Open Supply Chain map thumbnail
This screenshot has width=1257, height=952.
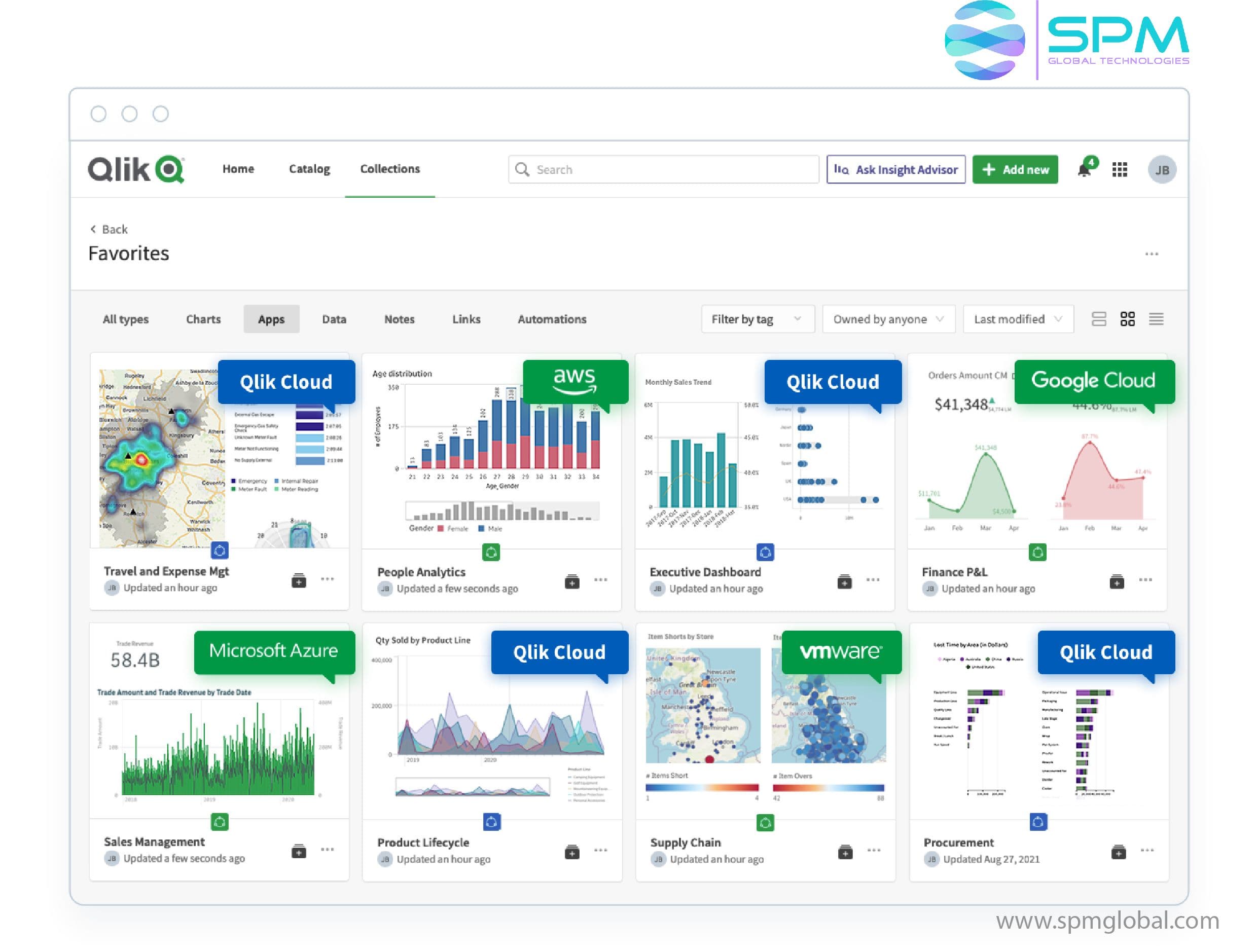pos(766,721)
